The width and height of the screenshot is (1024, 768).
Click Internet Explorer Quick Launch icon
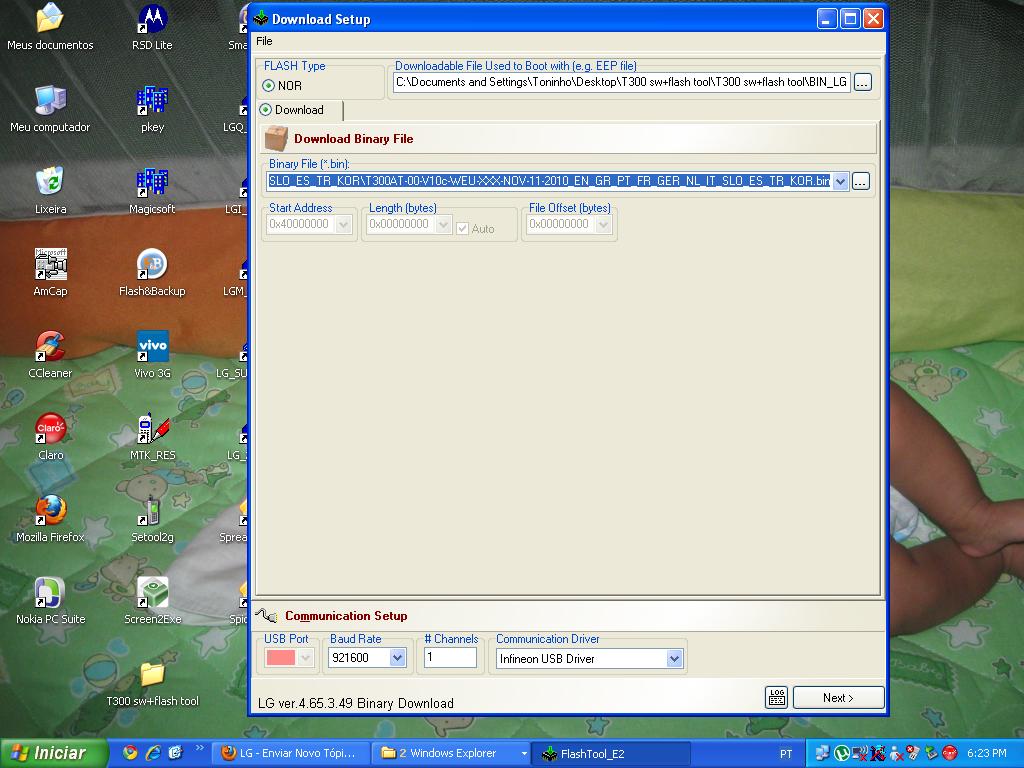pos(153,753)
